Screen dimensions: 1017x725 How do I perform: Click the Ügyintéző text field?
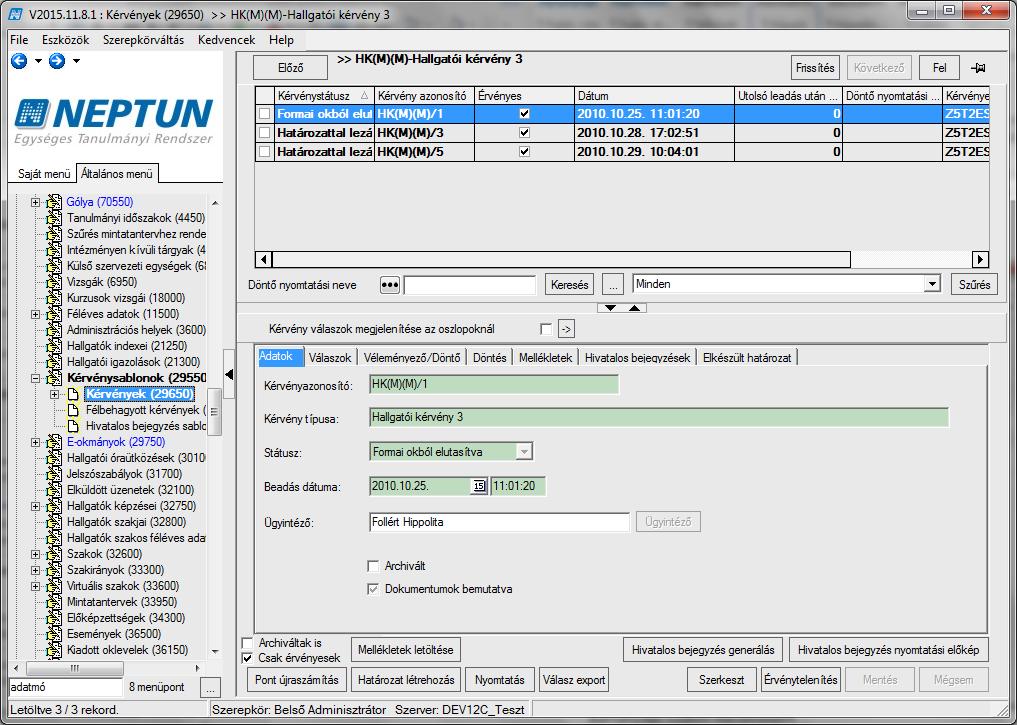coord(499,522)
